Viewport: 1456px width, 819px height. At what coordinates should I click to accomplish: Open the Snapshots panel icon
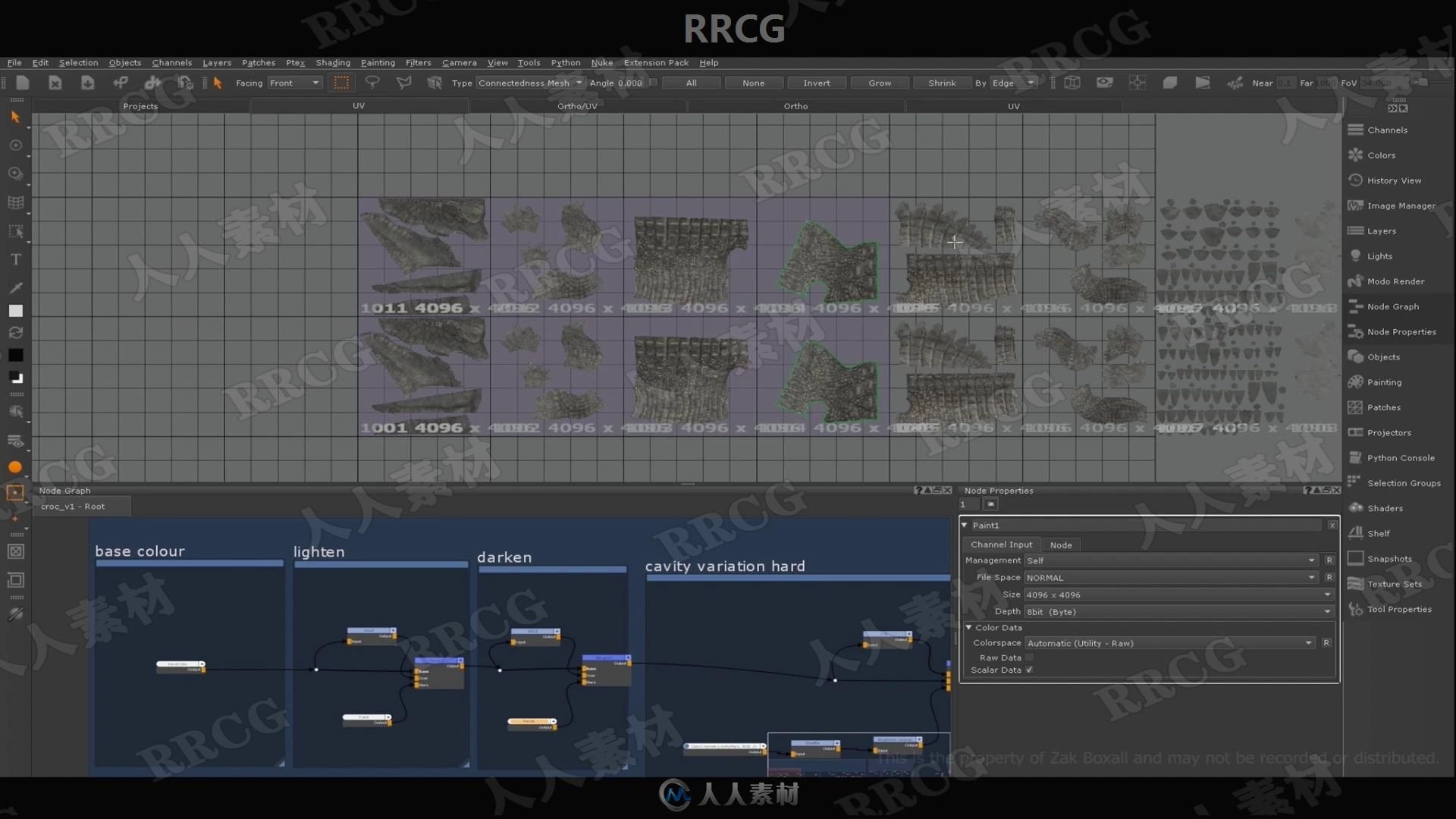(1356, 557)
